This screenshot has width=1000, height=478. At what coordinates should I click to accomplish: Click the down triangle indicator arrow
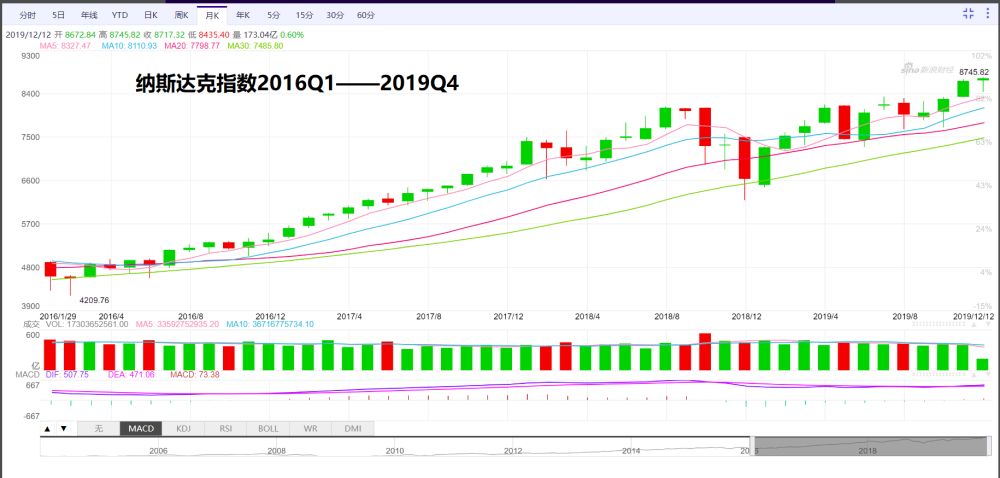click(x=63, y=428)
